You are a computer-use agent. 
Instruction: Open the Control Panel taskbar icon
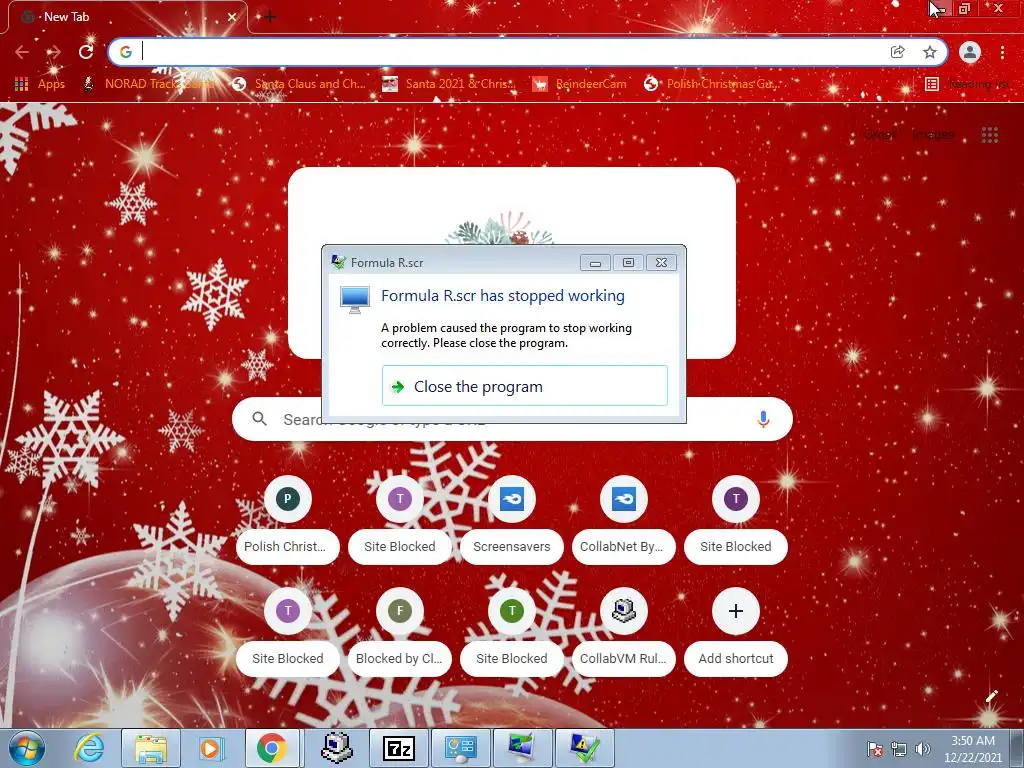(460, 748)
